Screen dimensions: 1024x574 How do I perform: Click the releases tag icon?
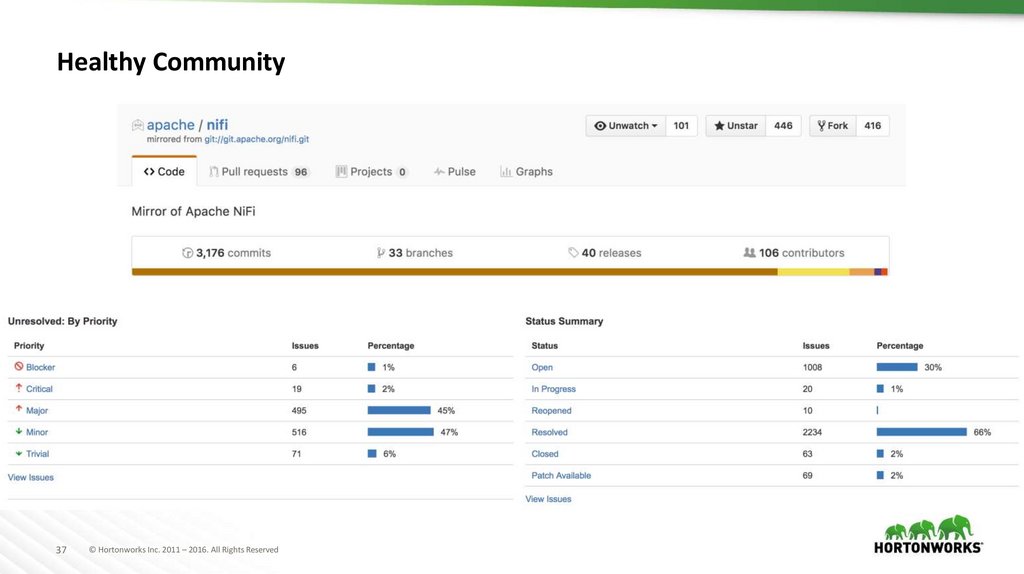(573, 253)
